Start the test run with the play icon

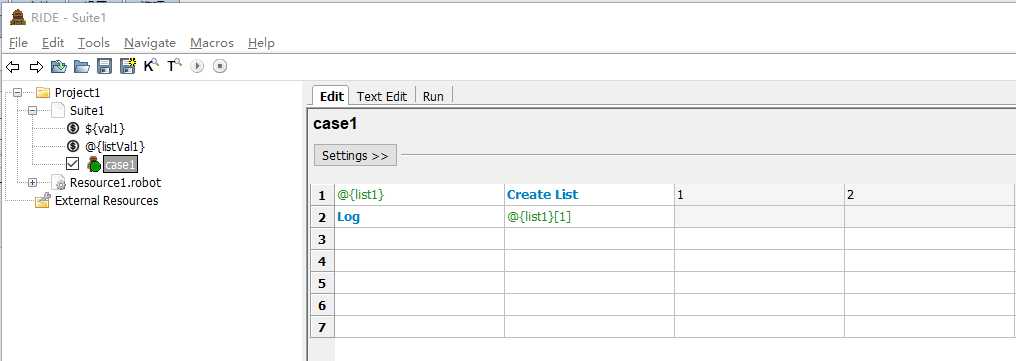(x=198, y=66)
